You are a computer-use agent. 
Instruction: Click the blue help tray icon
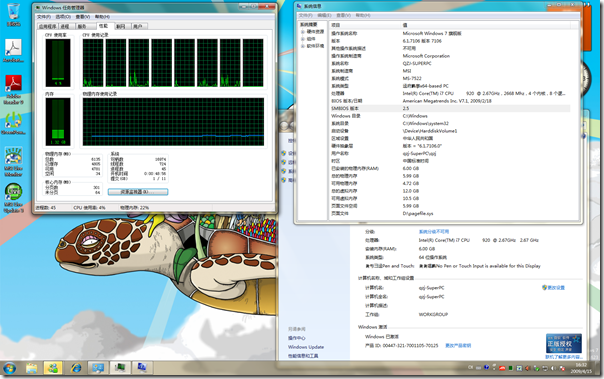(486, 368)
